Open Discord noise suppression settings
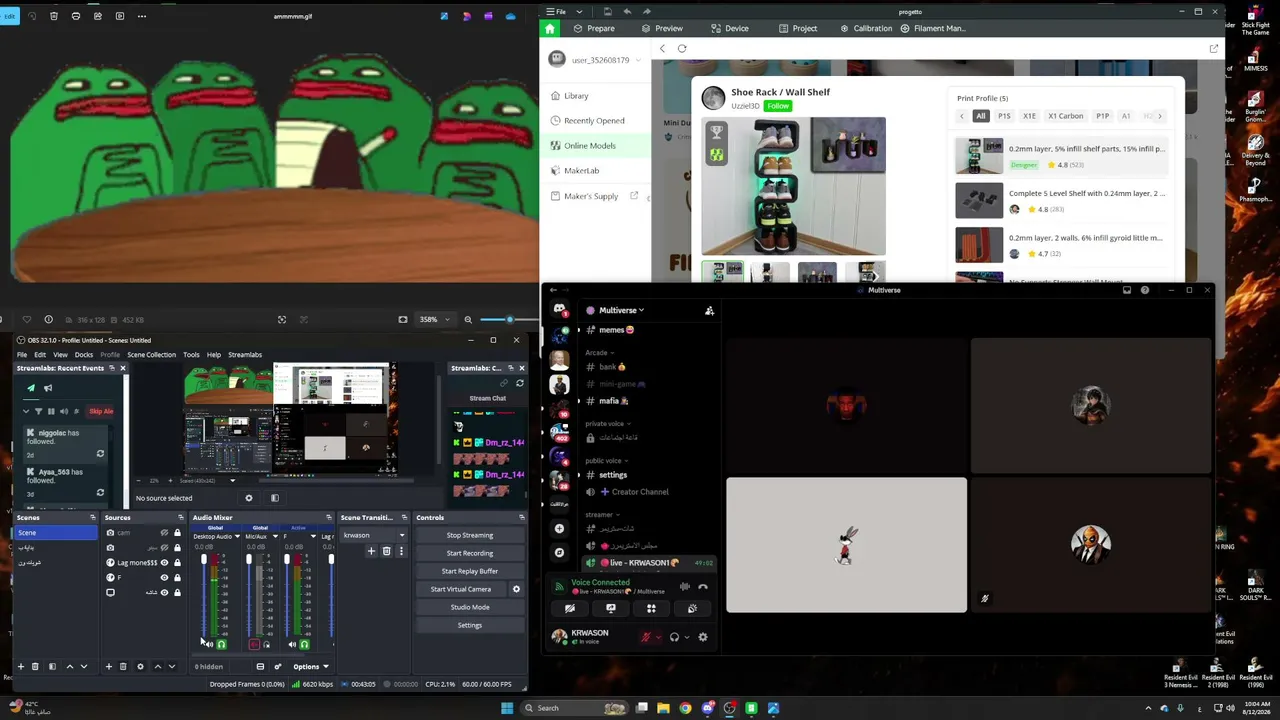 click(685, 587)
